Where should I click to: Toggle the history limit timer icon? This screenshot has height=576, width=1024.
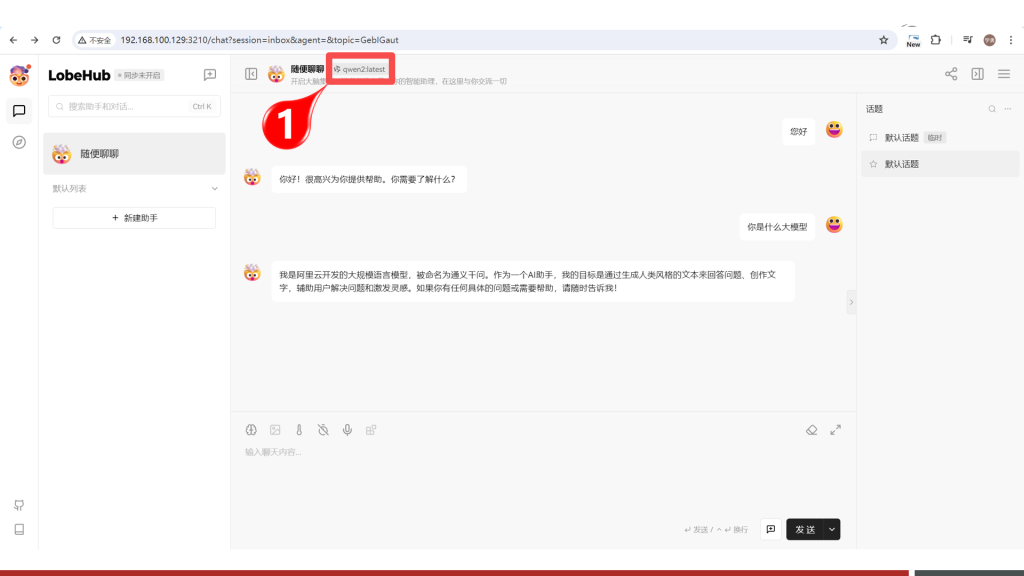click(323, 430)
